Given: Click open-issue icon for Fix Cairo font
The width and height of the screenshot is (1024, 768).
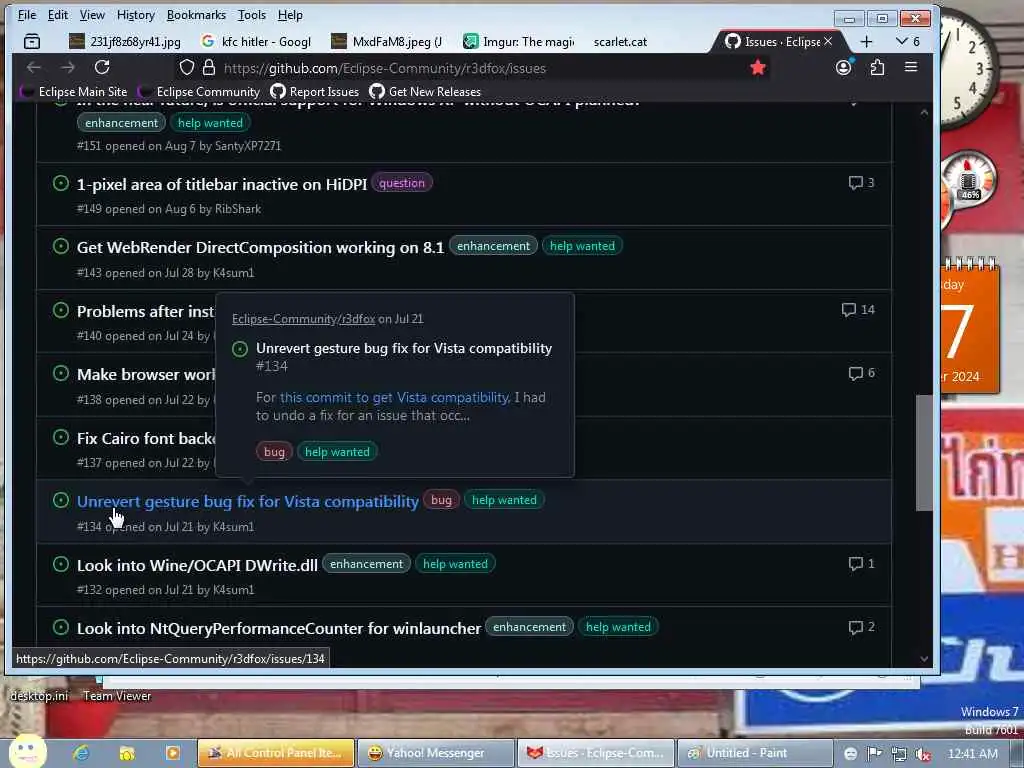Looking at the screenshot, I should pos(61,438).
